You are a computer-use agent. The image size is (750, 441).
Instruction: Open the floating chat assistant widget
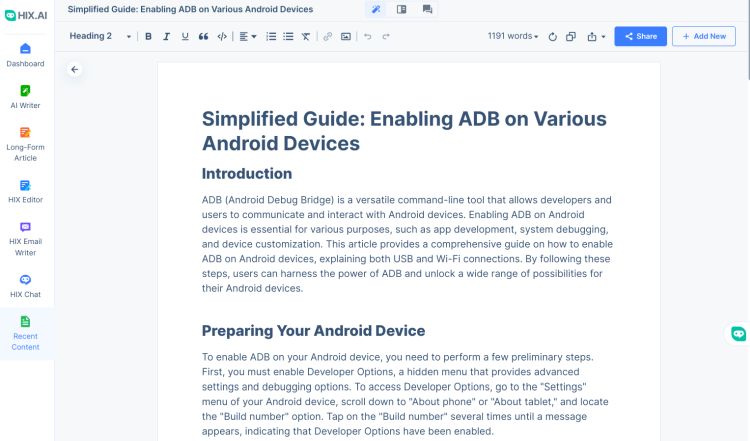pyautogui.click(x=738, y=334)
